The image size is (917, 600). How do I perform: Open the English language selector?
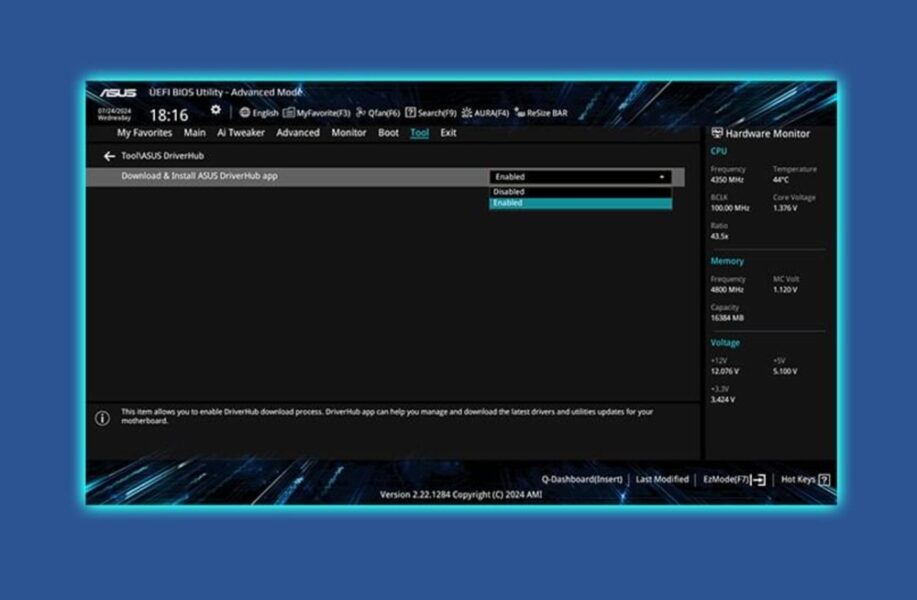tap(258, 113)
